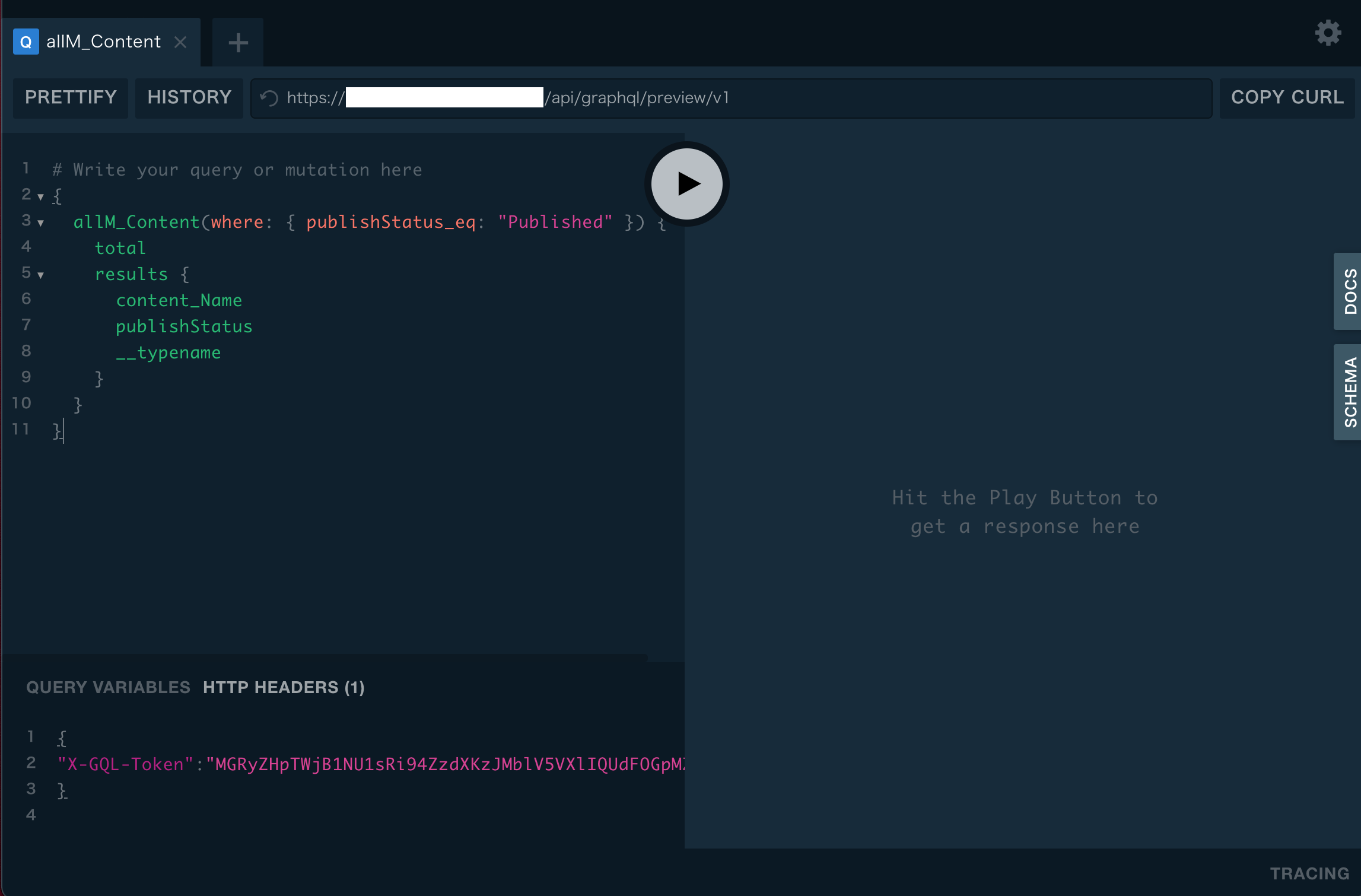Viewport: 1361px width, 896px height.
Task: Click the 'publishStatus' field on line 7
Action: tap(184, 326)
